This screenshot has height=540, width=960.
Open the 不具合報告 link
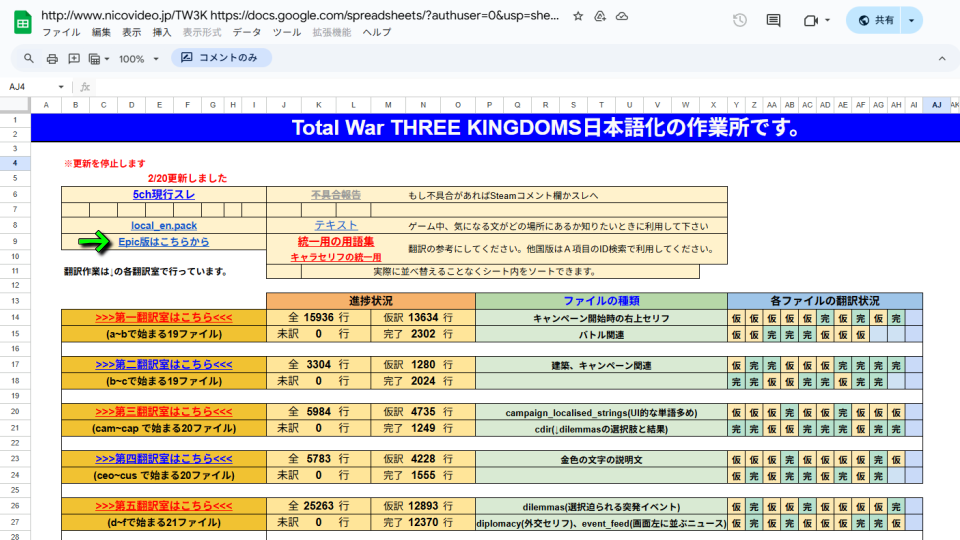coord(336,195)
